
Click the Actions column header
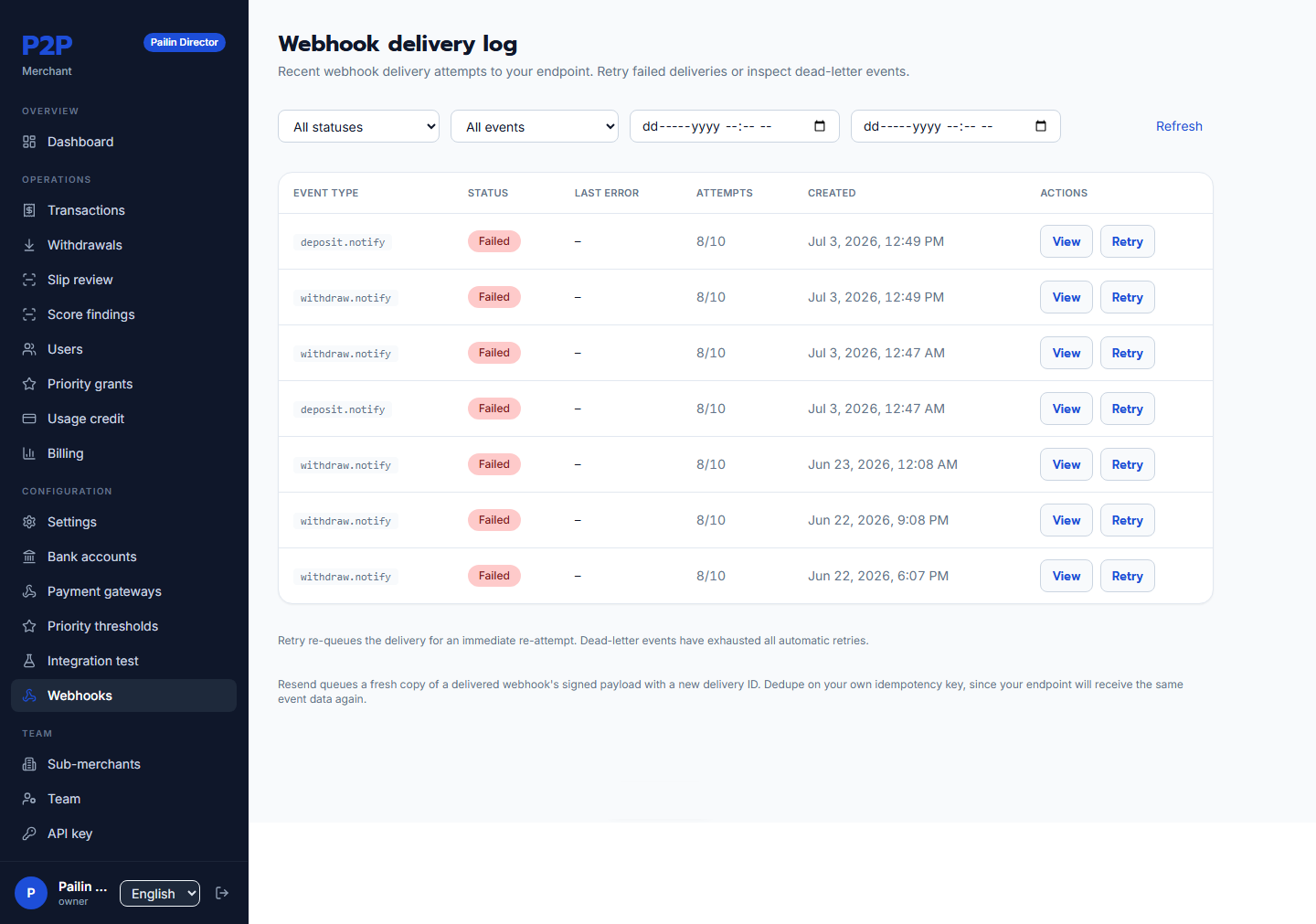(1064, 193)
